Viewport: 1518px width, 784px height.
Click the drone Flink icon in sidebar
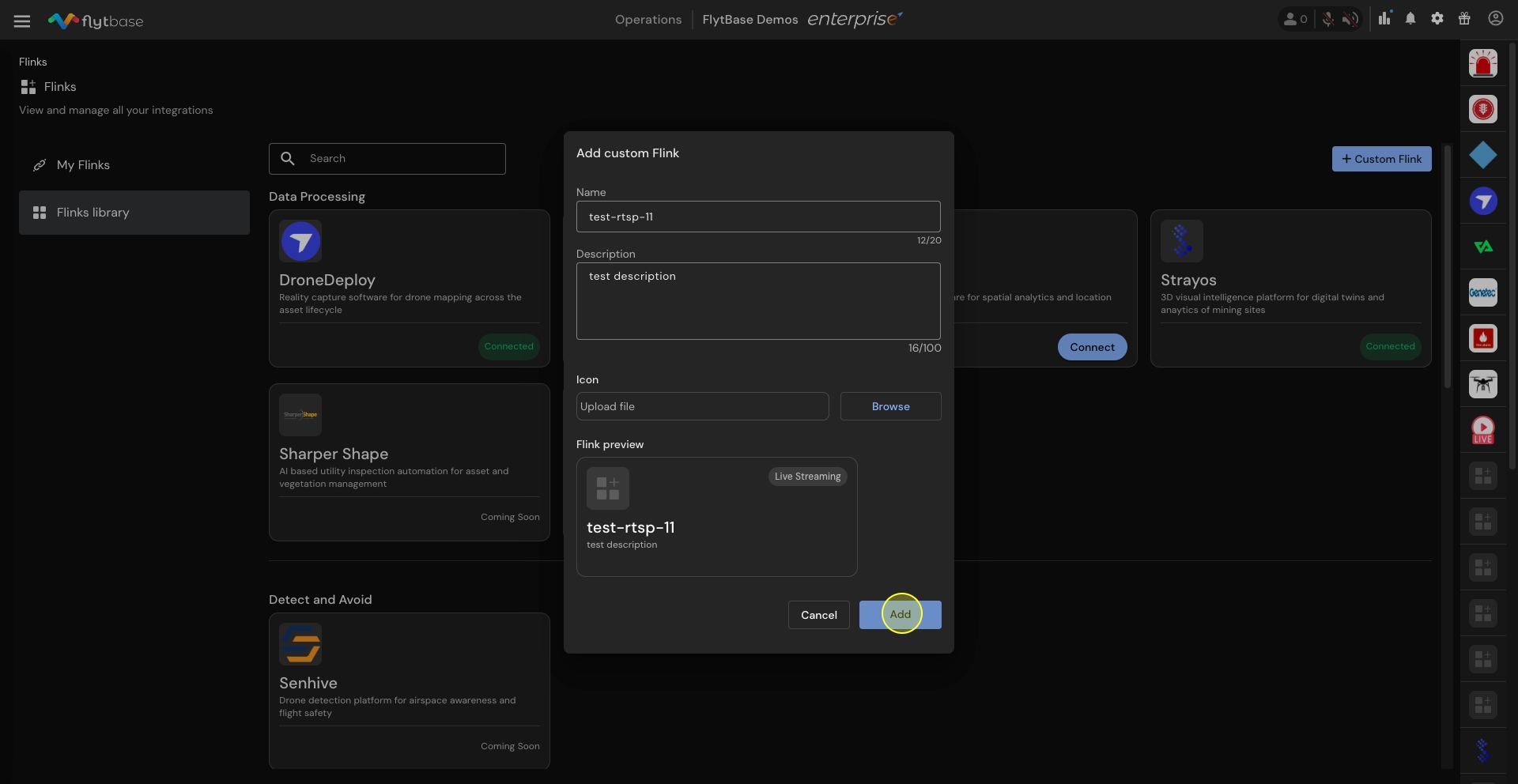click(x=1482, y=385)
